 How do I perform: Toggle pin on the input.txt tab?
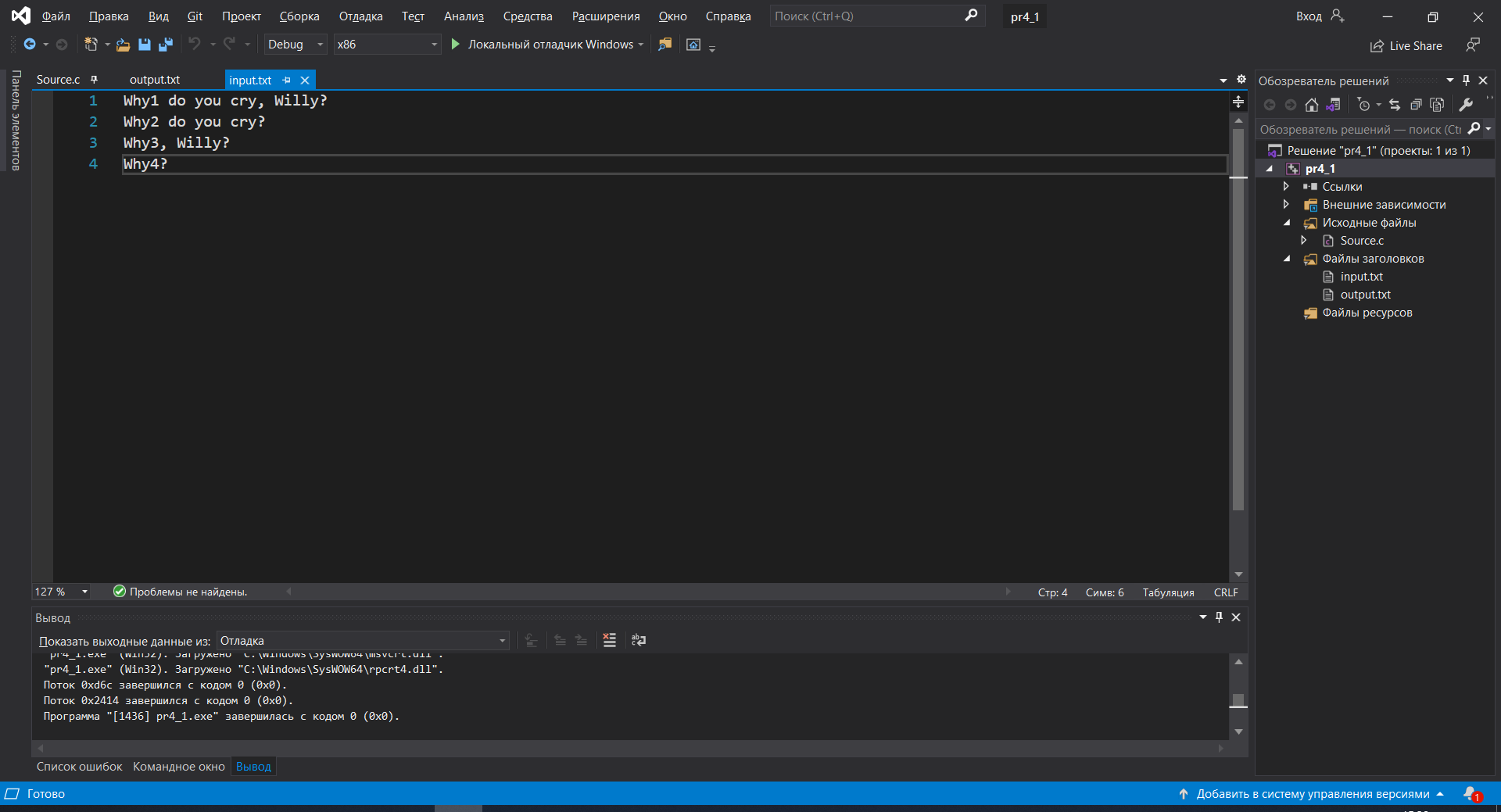(287, 80)
